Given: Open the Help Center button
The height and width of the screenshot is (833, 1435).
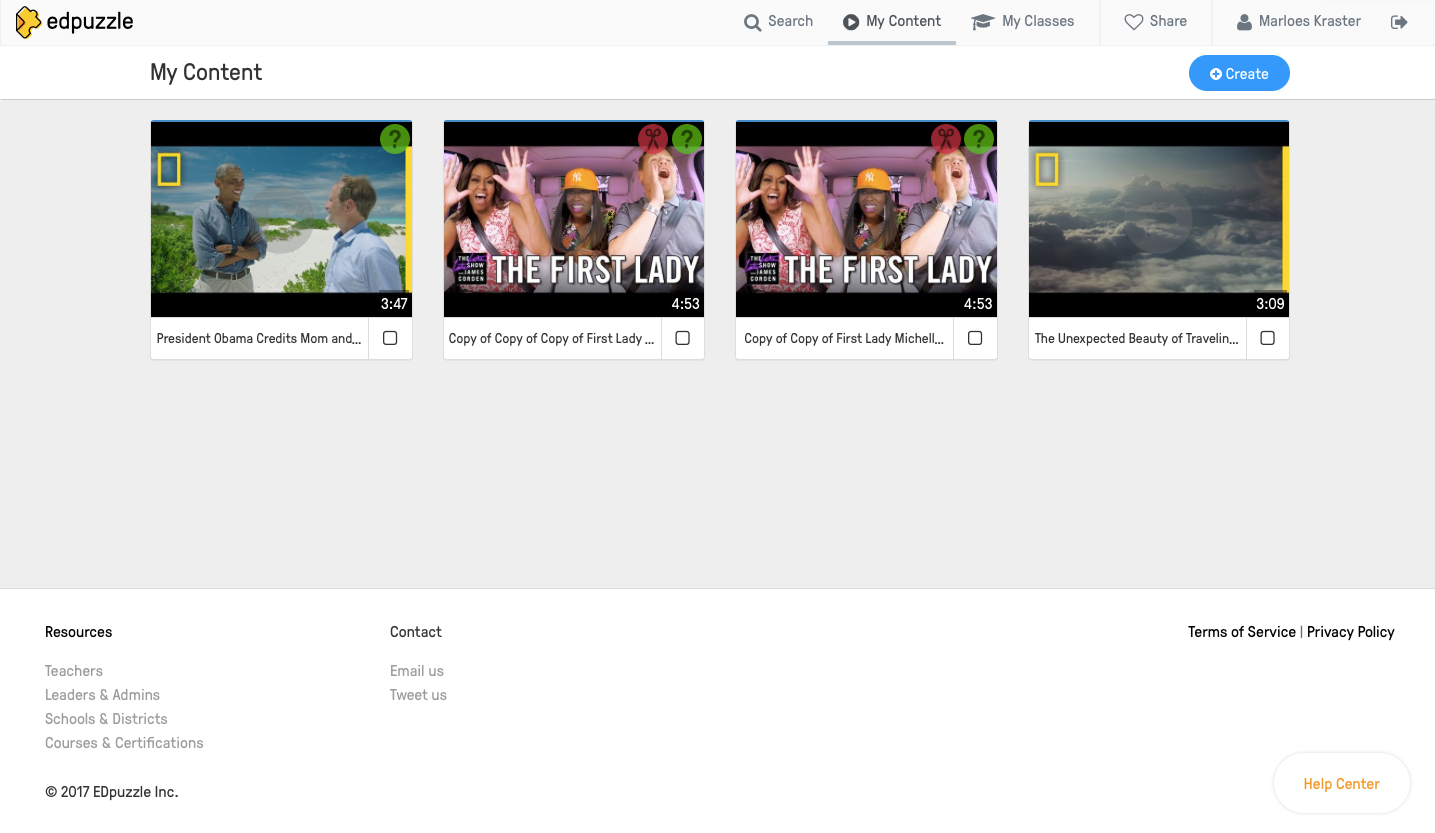Looking at the screenshot, I should (1342, 784).
